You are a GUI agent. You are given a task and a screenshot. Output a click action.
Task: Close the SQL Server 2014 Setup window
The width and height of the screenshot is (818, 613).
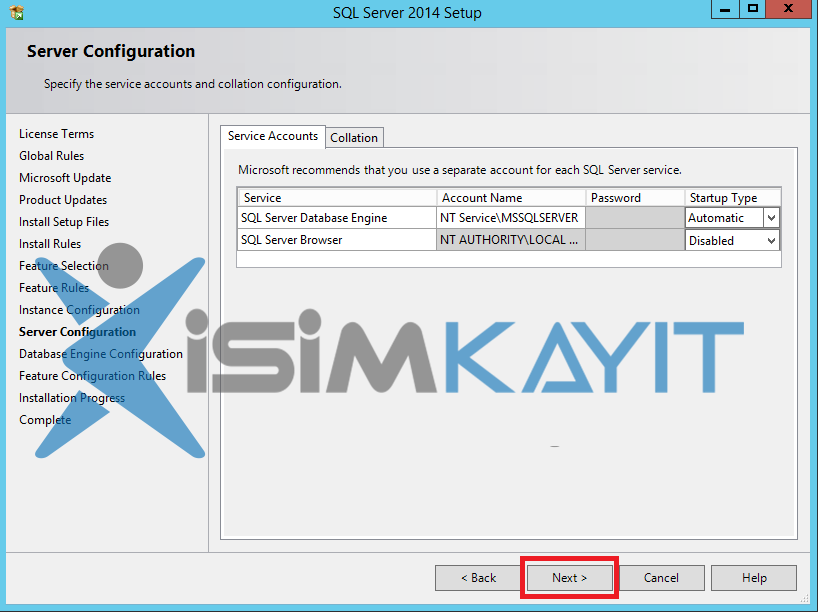tap(789, 9)
